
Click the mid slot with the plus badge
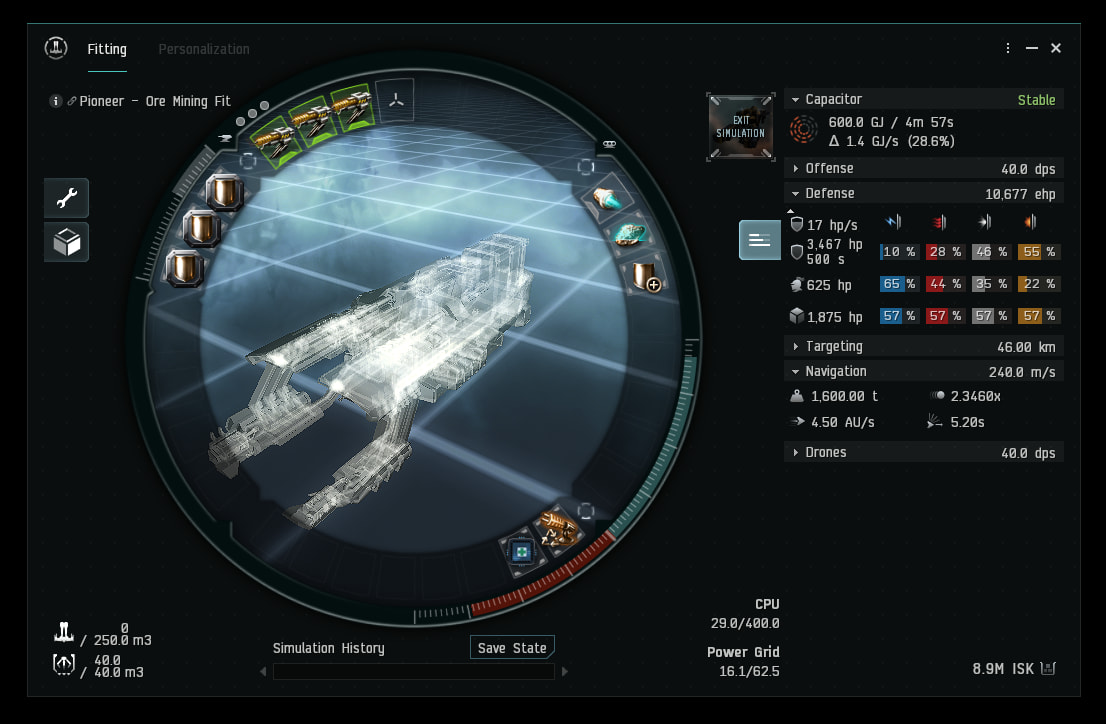[x=645, y=275]
